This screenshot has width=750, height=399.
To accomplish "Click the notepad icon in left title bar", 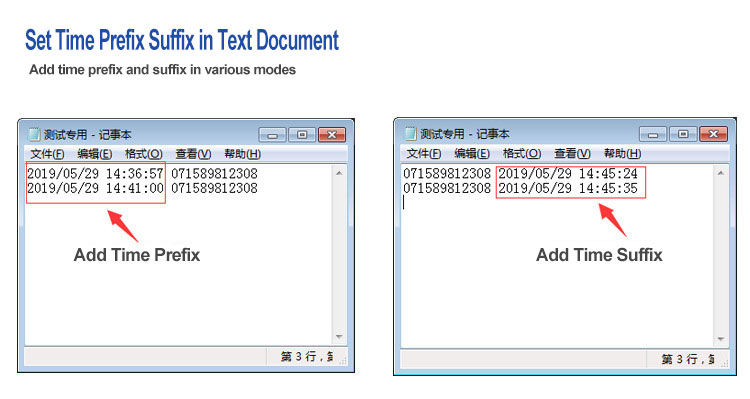I will tap(34, 134).
